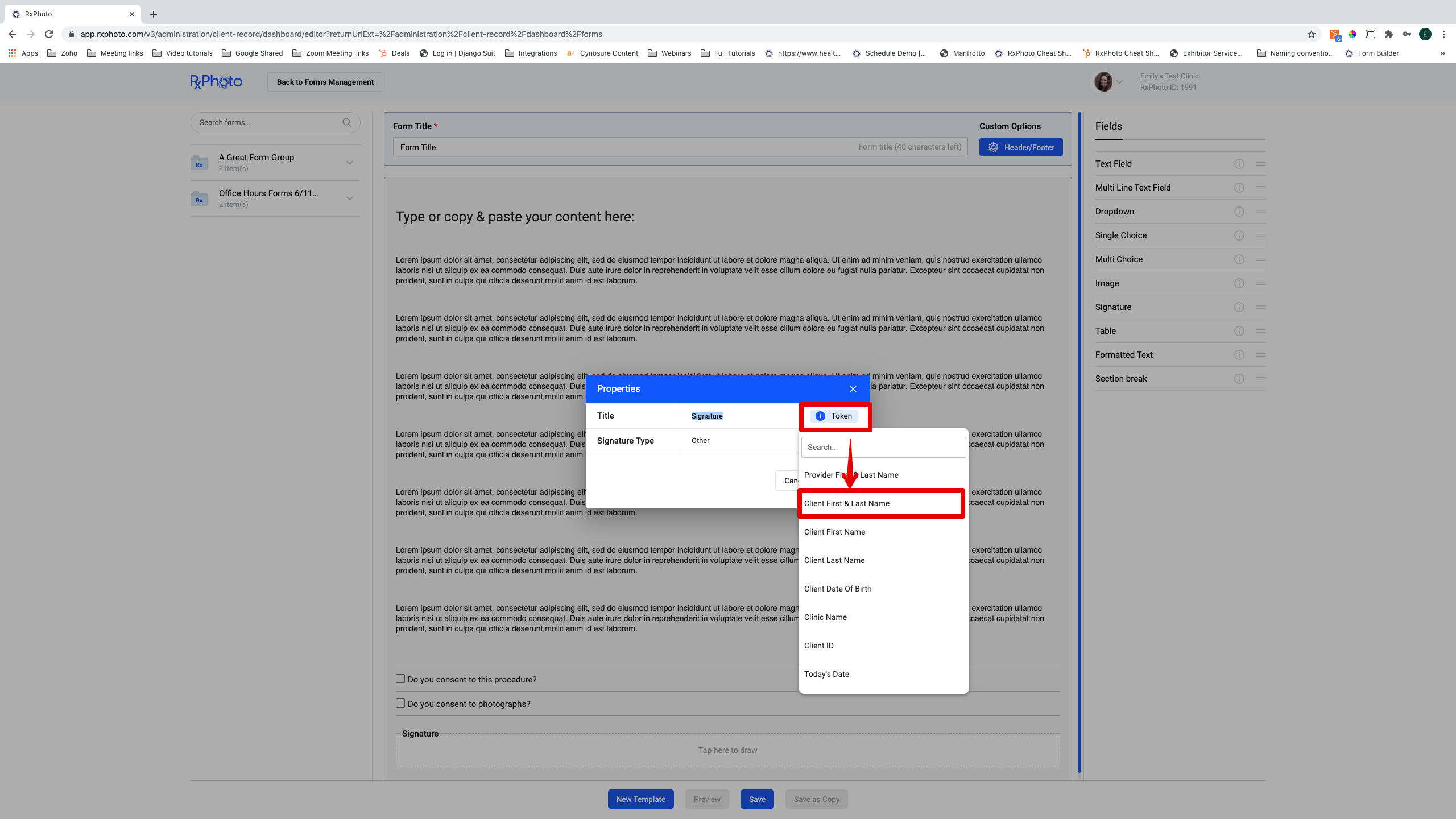Click the search magnifier icon in forms search

coord(346,122)
